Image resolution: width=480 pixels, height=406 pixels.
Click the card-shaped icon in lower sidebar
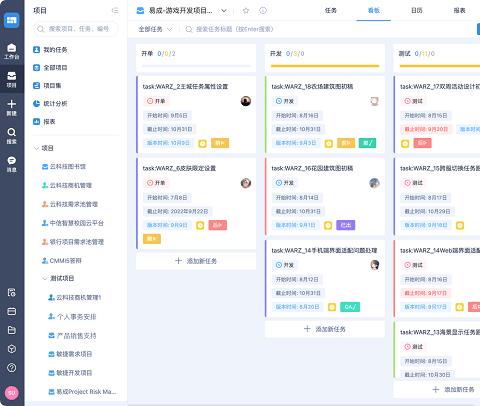[12, 311]
